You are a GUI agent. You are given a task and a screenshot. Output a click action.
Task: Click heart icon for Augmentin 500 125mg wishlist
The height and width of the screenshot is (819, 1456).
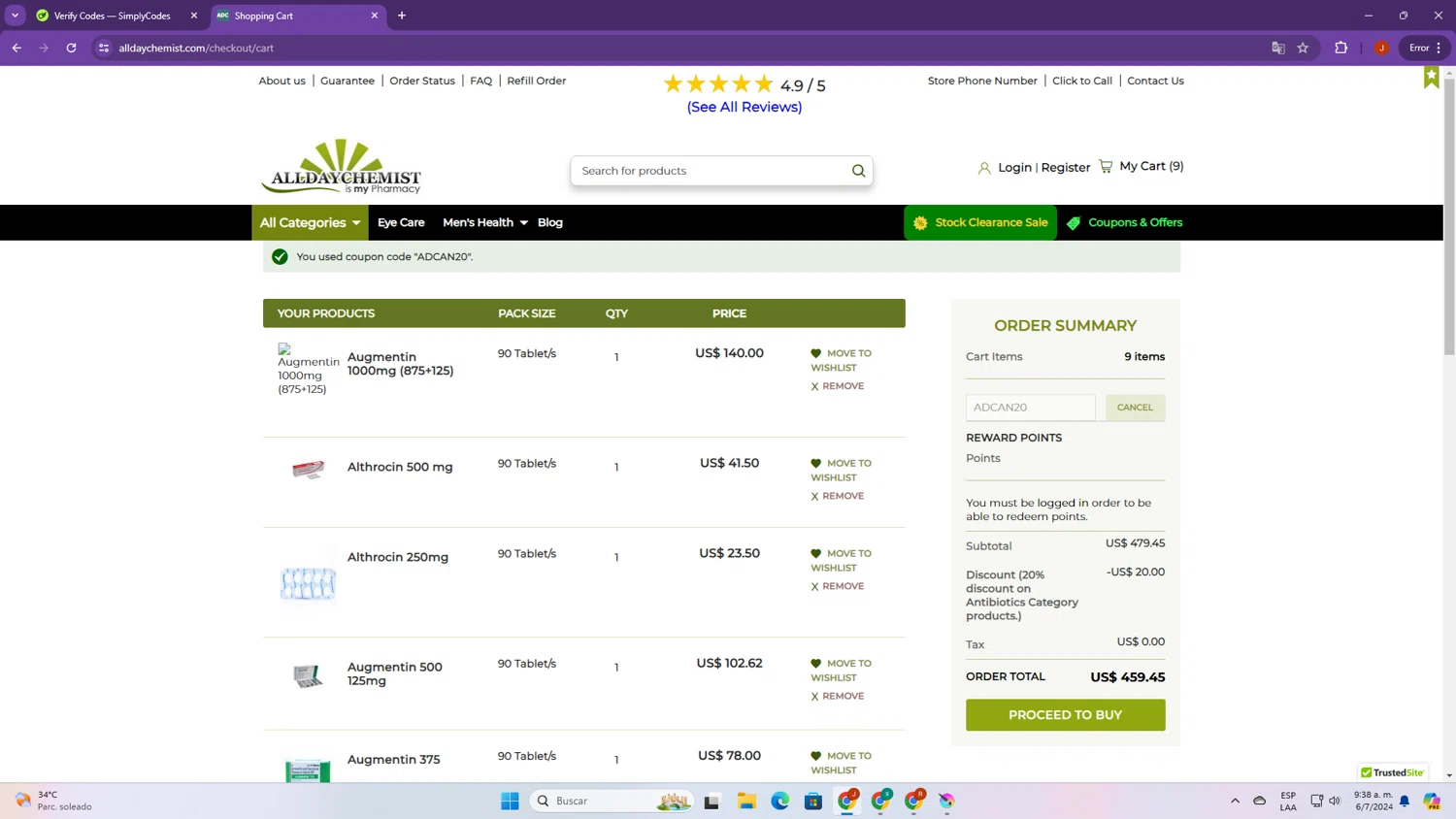pyautogui.click(x=815, y=664)
